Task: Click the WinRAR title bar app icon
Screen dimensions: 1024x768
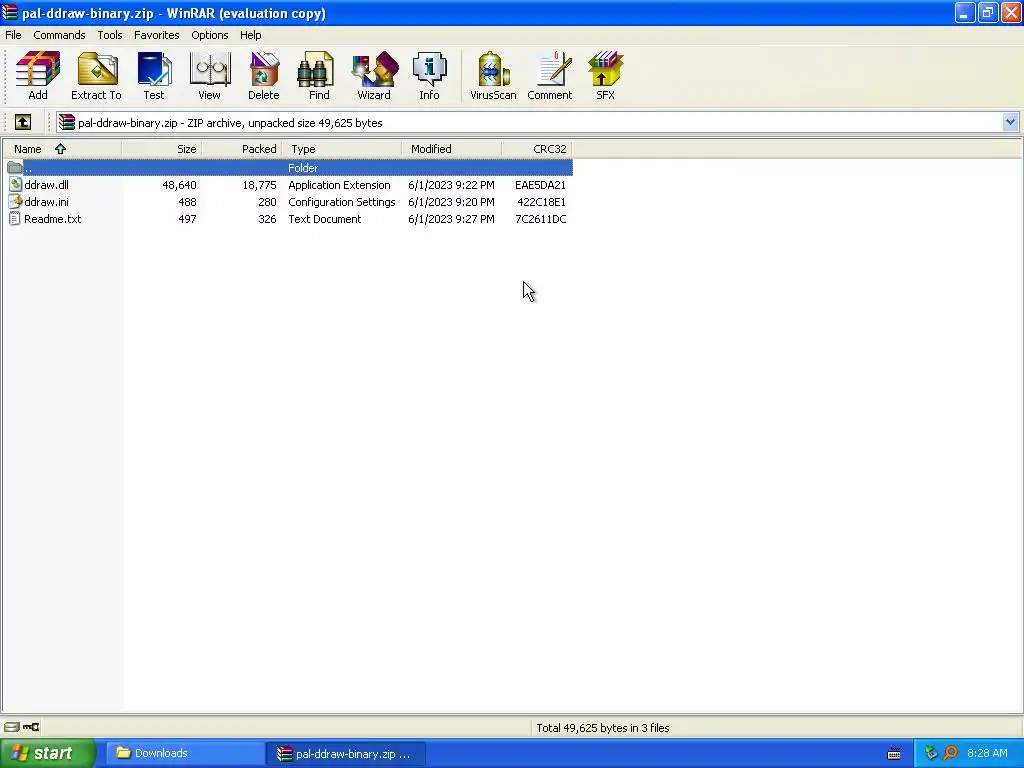Action: pos(10,12)
